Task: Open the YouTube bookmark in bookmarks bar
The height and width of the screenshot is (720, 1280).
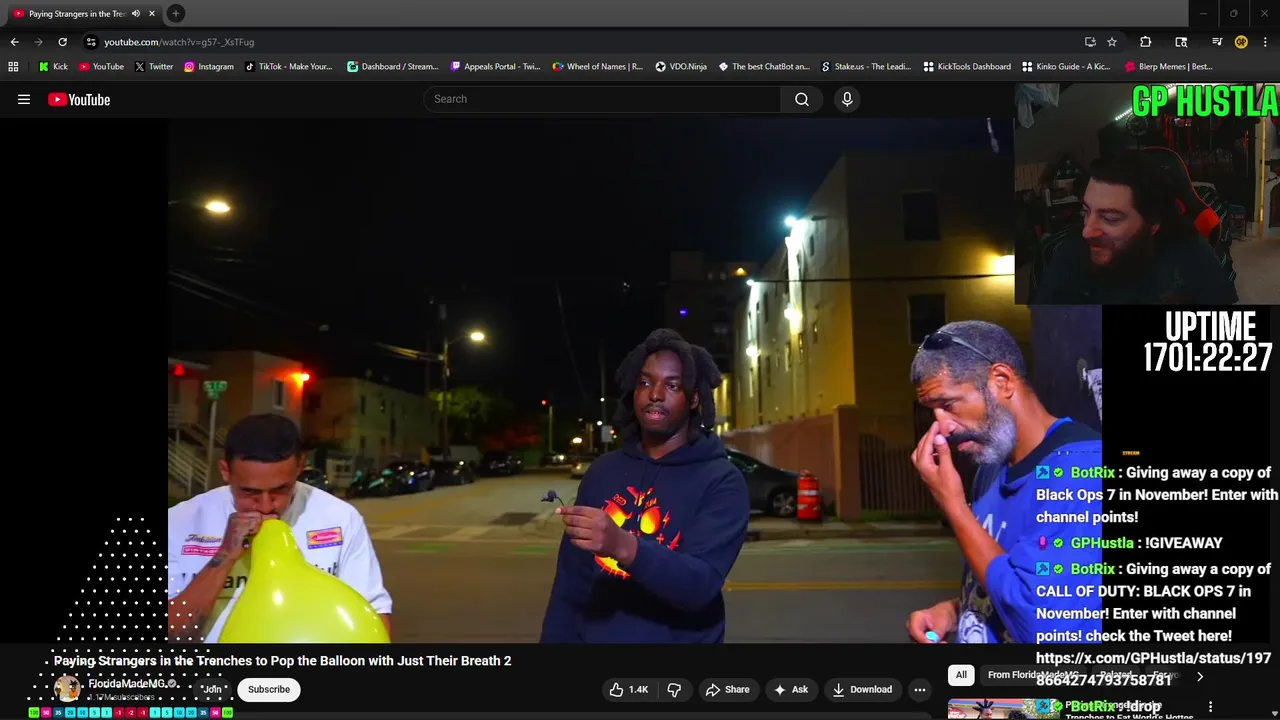Action: (101, 67)
